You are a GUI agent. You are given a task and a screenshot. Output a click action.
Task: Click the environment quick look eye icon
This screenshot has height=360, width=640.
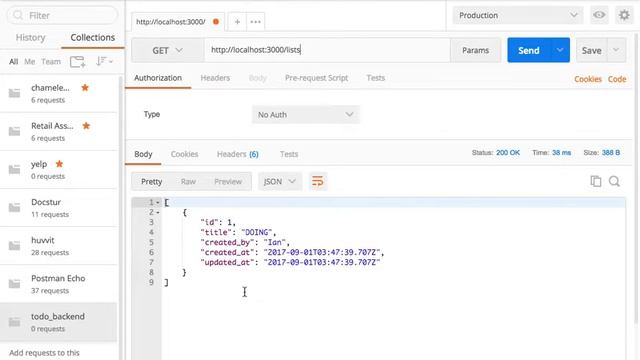599,15
